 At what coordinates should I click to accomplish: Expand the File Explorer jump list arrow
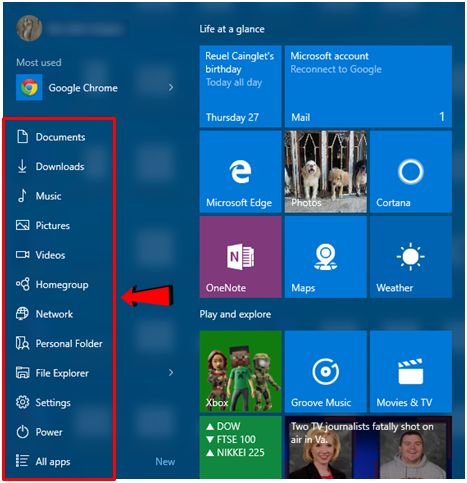tap(171, 373)
